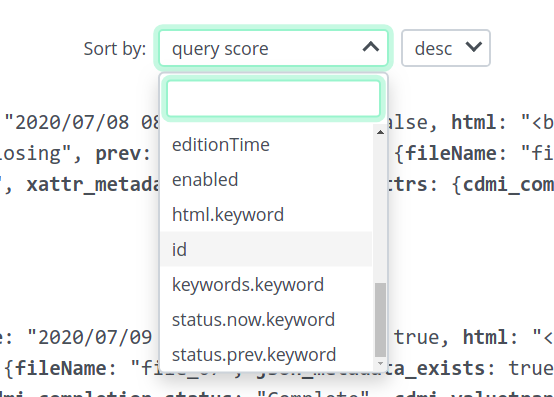Click the 'xattr_metada' text in the first result
Image resolution: width=554 pixels, height=397 pixels.
click(93, 185)
